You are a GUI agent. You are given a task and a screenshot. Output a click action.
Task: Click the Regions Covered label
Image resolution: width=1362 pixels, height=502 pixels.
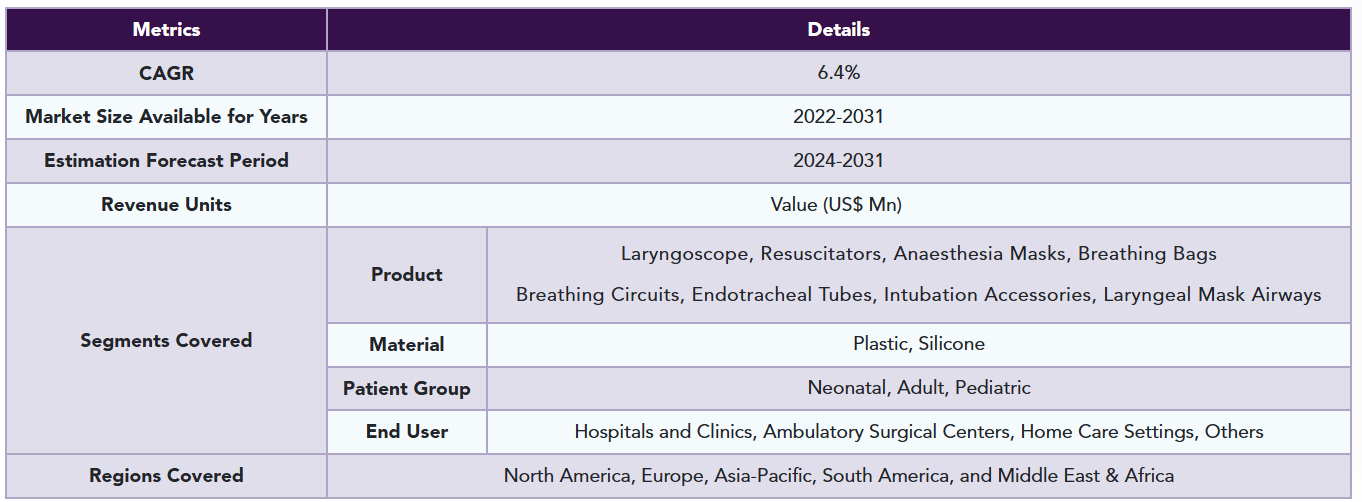coord(166,476)
